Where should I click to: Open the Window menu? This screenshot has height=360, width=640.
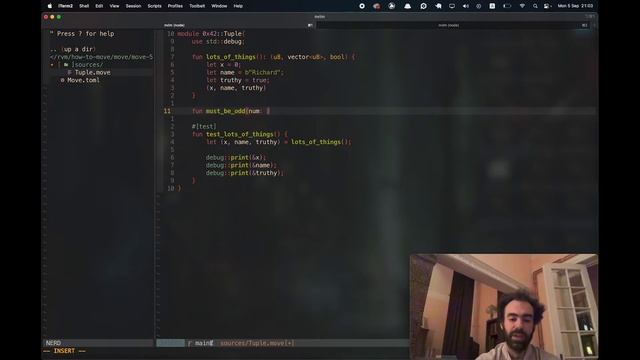point(219,6)
